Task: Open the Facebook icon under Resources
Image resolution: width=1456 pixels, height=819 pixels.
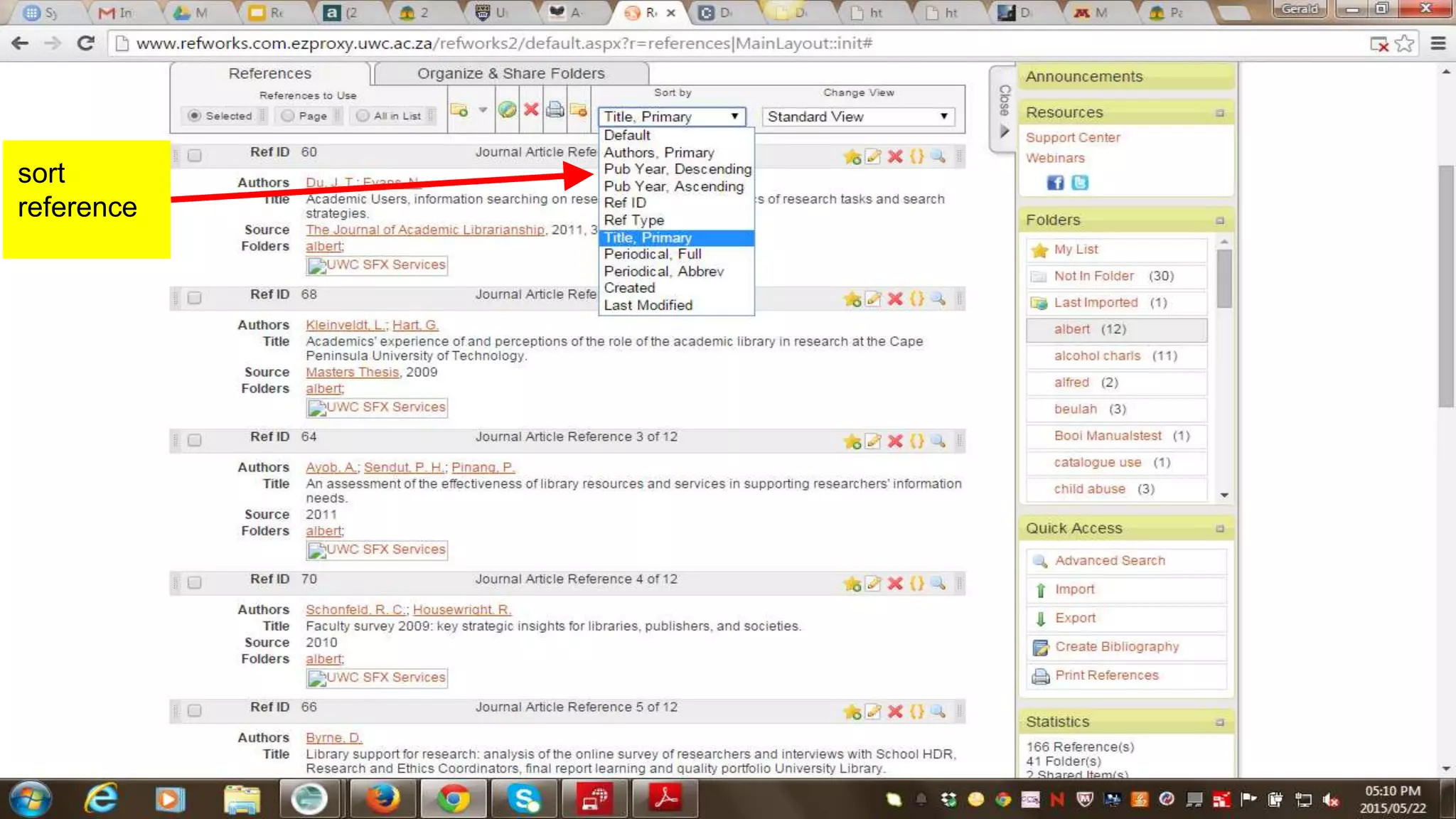Action: 1055,183
